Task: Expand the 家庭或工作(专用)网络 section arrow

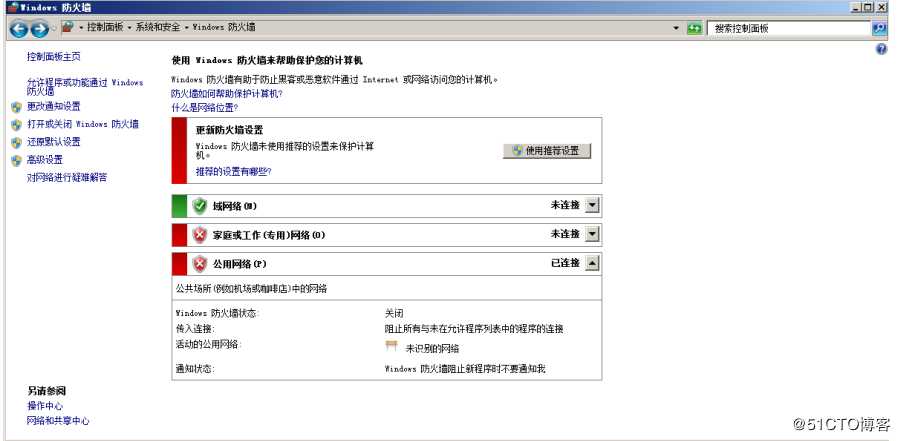Action: [592, 234]
